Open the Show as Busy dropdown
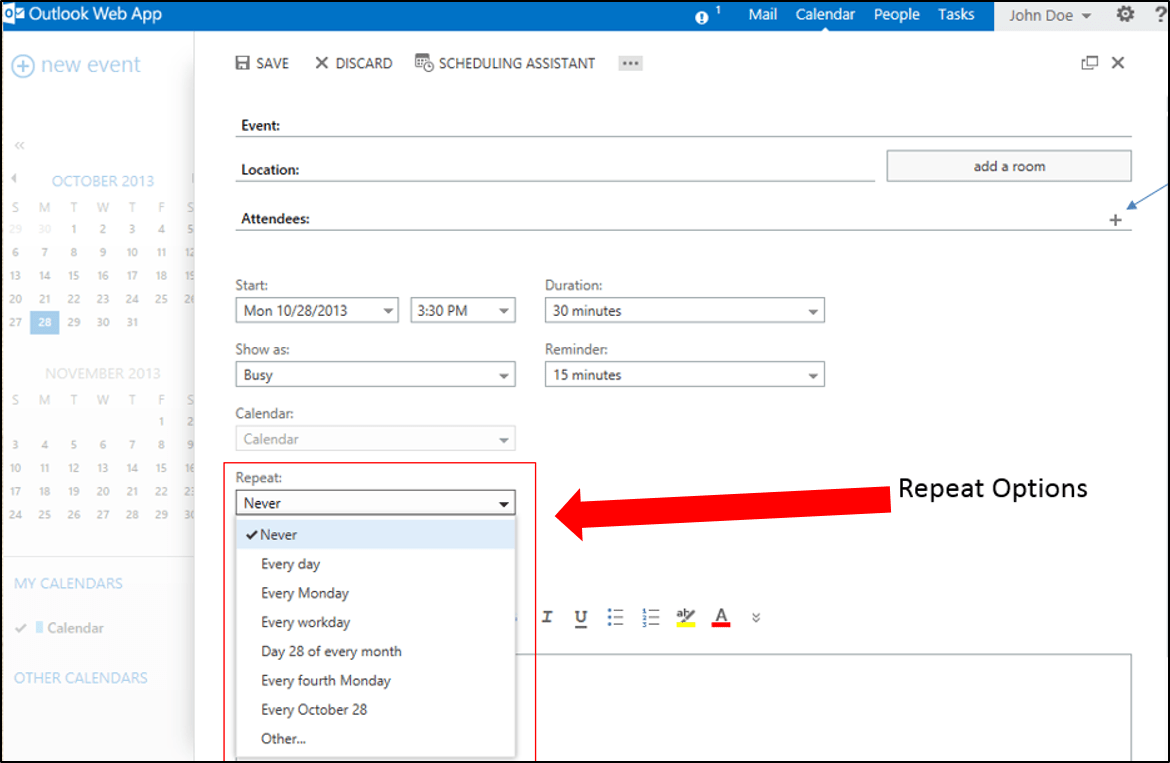This screenshot has height=763, width=1170. 375,374
